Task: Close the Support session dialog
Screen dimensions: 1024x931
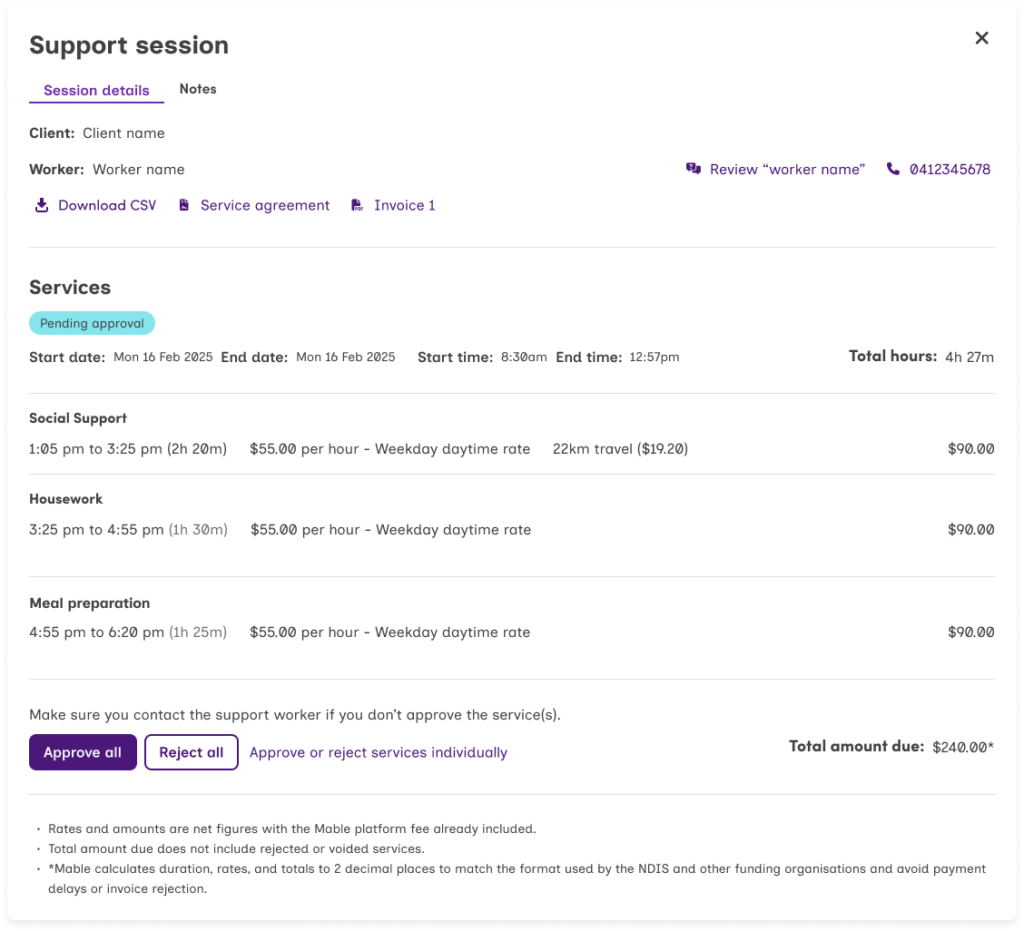Action: [x=981, y=38]
